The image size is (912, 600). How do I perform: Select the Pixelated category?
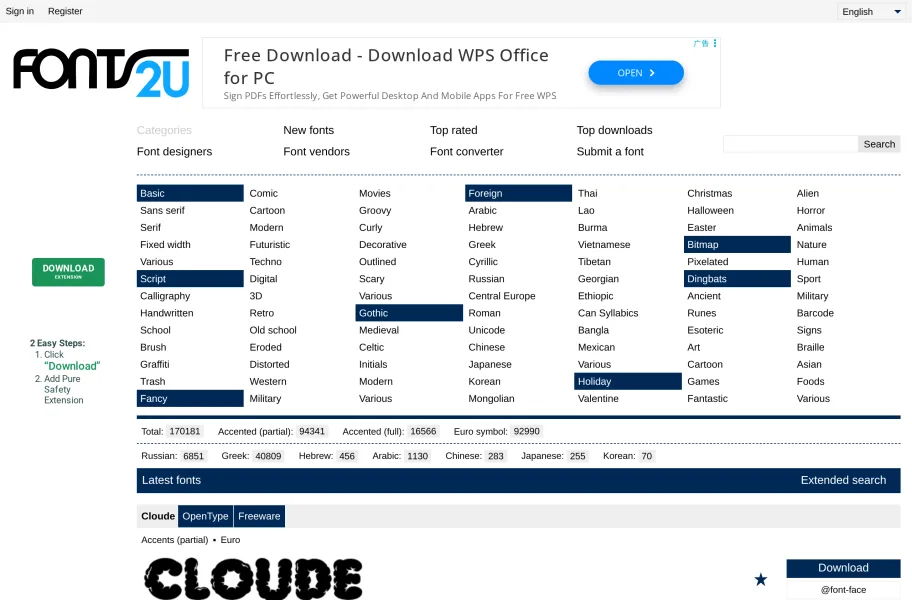(708, 262)
